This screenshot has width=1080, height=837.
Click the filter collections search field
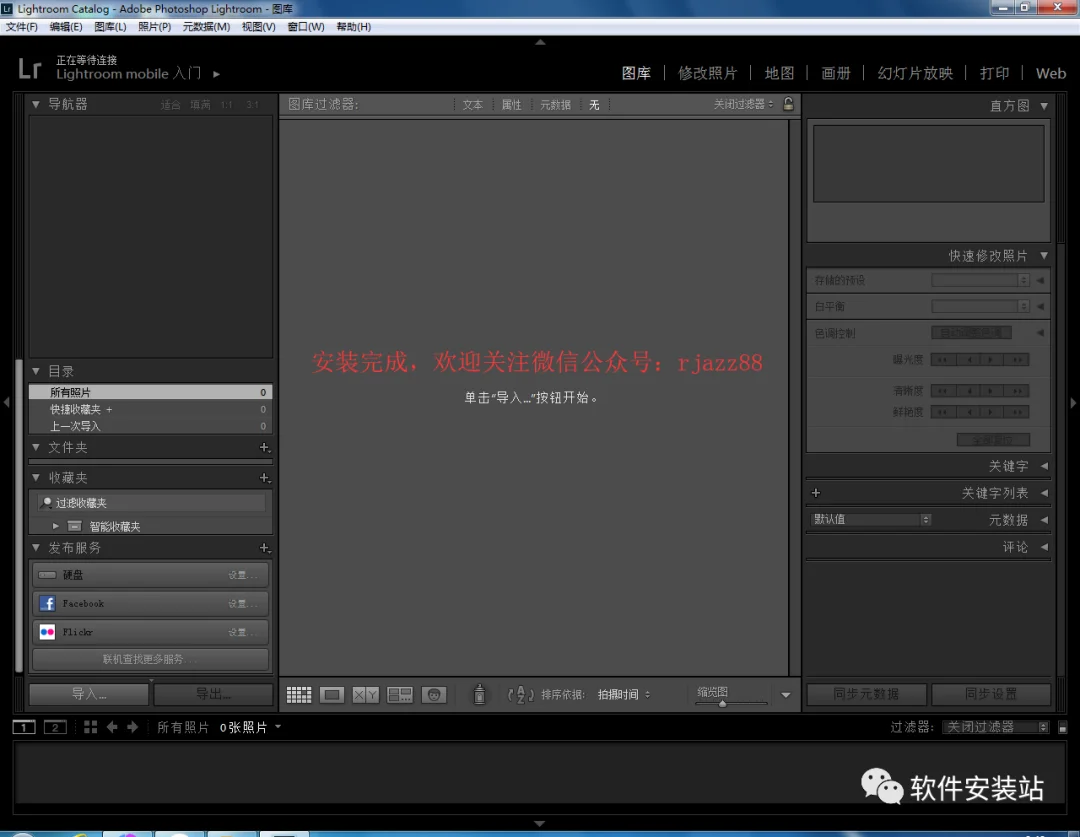point(151,503)
